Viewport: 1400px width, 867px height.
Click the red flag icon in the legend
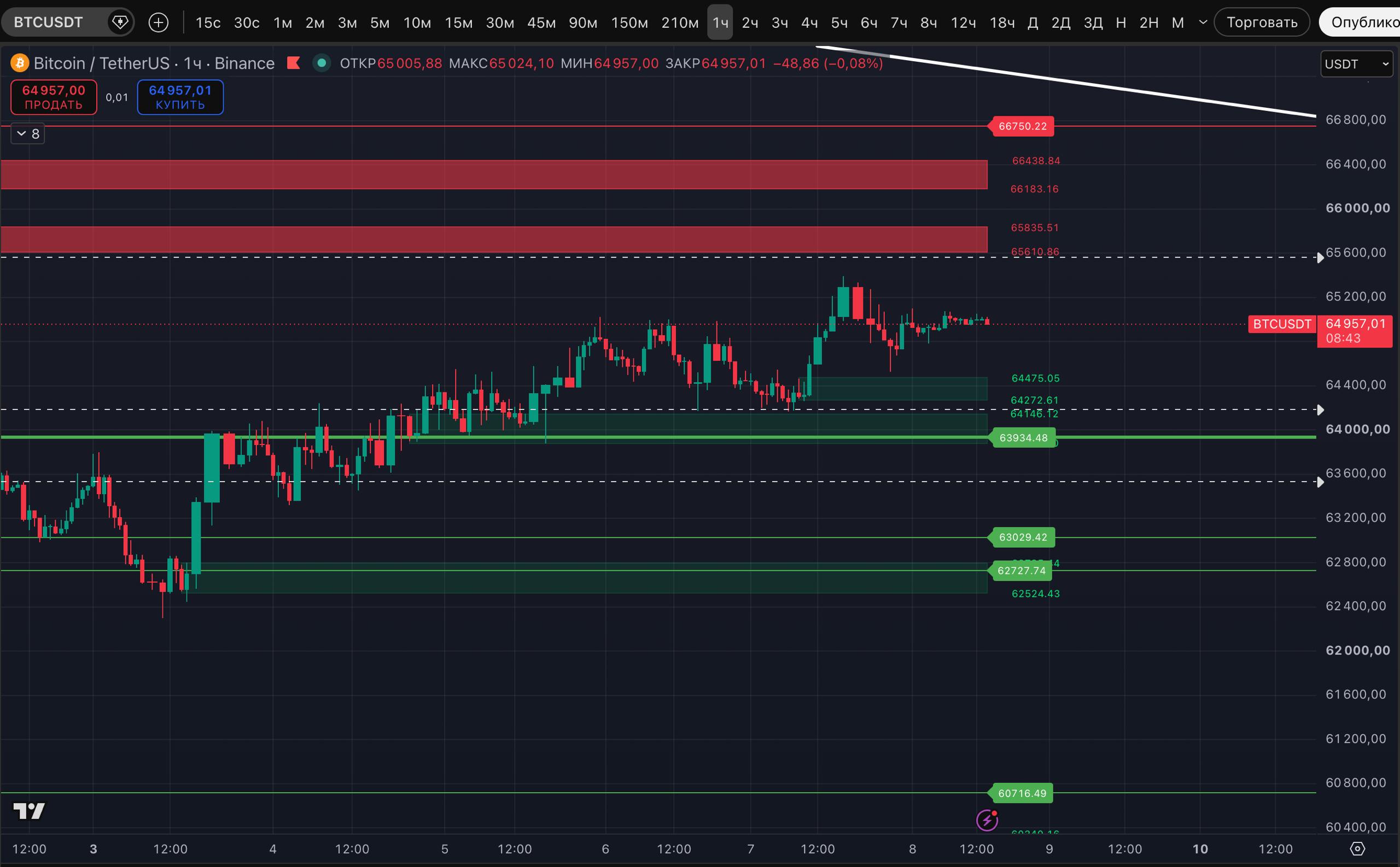tap(294, 62)
